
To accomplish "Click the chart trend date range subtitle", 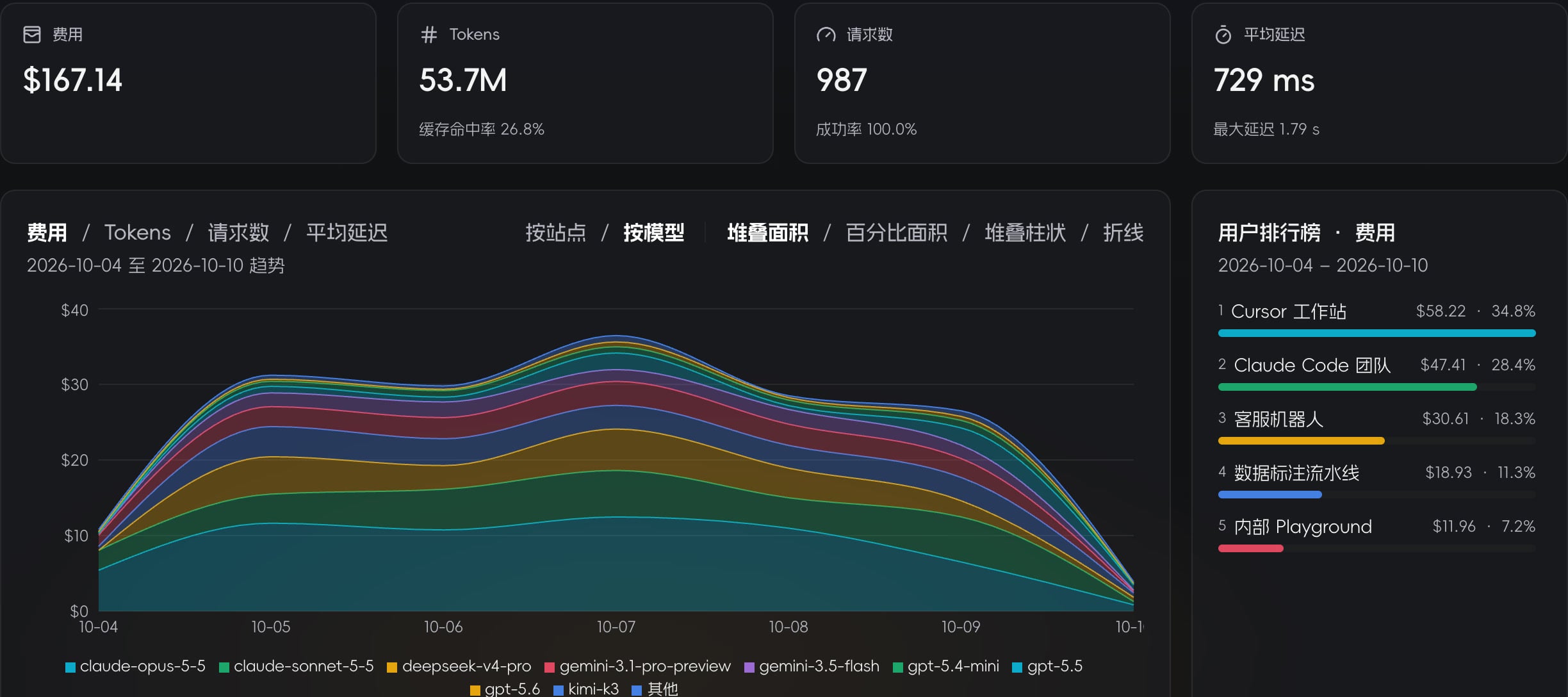I will point(156,265).
